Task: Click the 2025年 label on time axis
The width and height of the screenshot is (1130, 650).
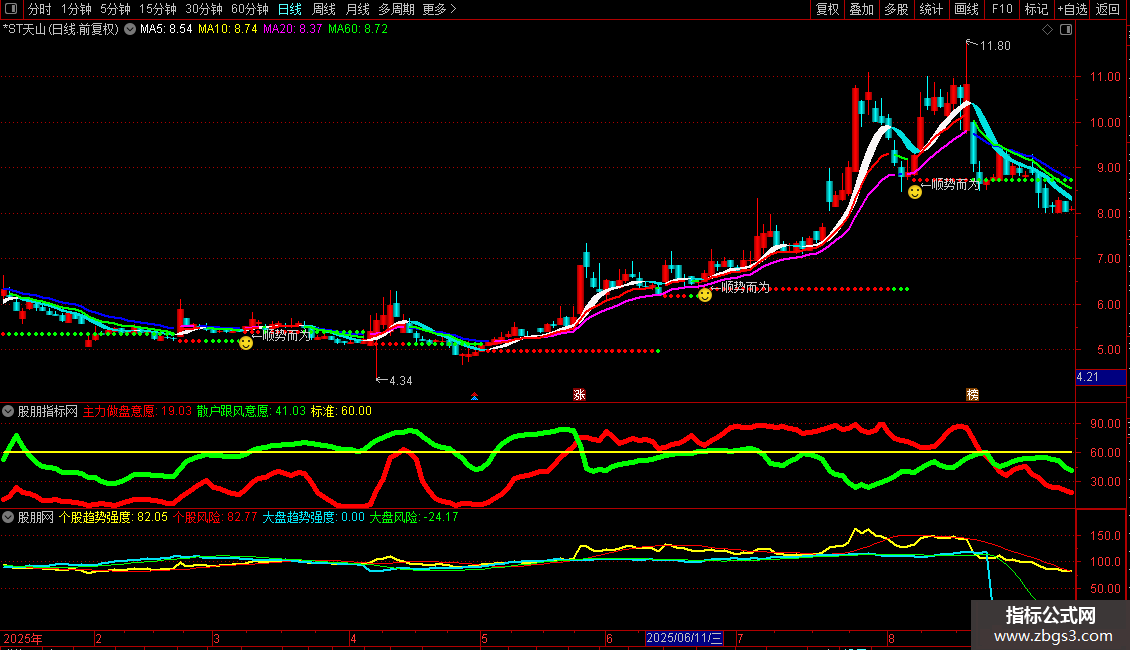Action: 23,639
